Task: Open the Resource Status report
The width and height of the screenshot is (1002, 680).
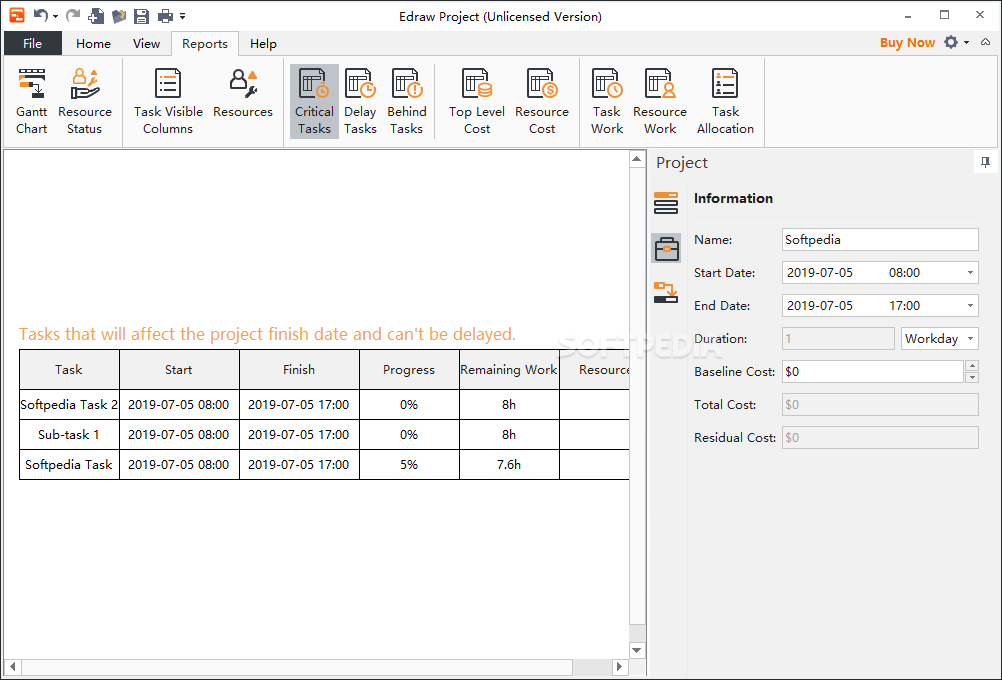Action: 84,102
